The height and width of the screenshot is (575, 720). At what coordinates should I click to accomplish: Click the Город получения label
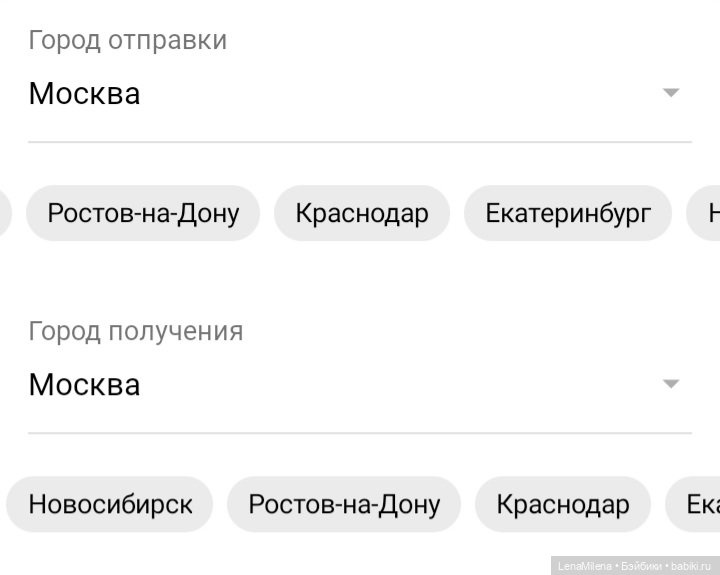(x=136, y=331)
